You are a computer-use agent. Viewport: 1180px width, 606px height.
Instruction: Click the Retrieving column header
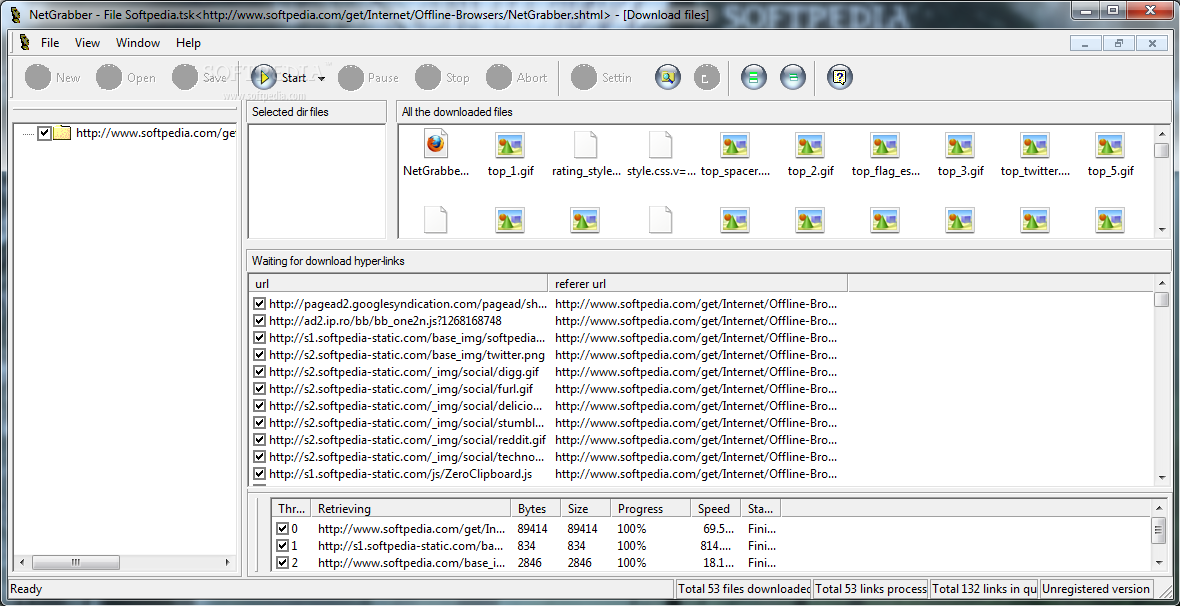(x=410, y=509)
